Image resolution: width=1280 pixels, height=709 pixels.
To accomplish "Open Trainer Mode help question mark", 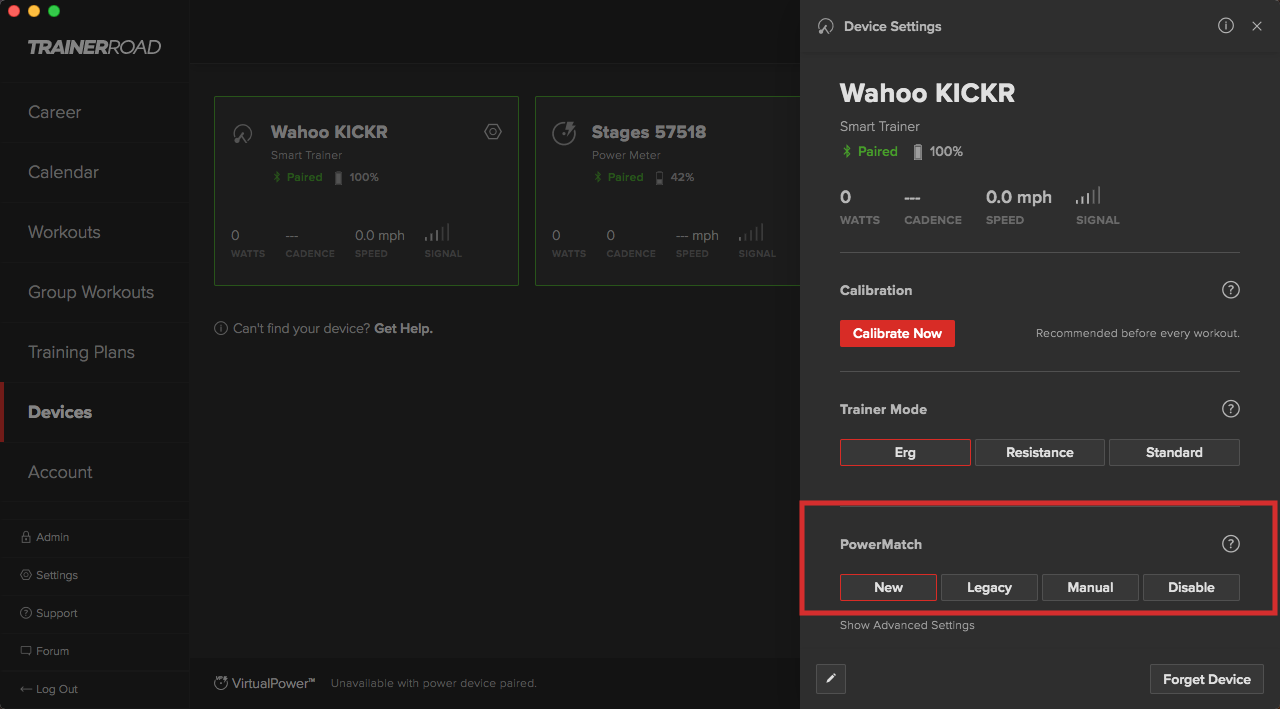I will pyautogui.click(x=1231, y=409).
